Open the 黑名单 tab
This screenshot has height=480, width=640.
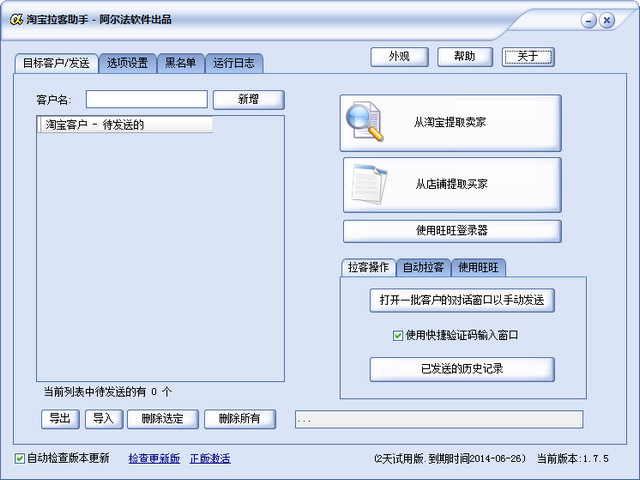click(x=180, y=63)
